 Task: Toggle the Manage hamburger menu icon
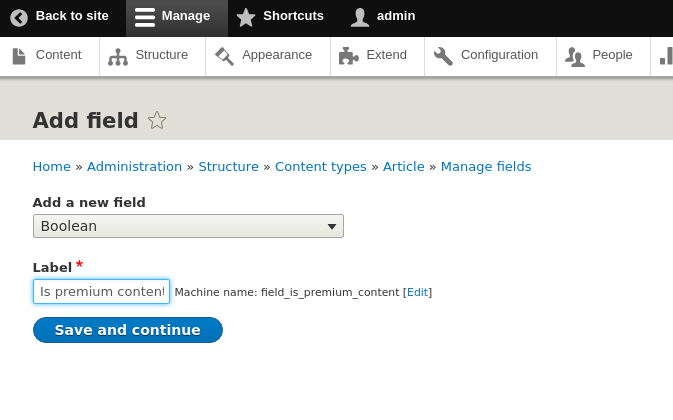[145, 18]
